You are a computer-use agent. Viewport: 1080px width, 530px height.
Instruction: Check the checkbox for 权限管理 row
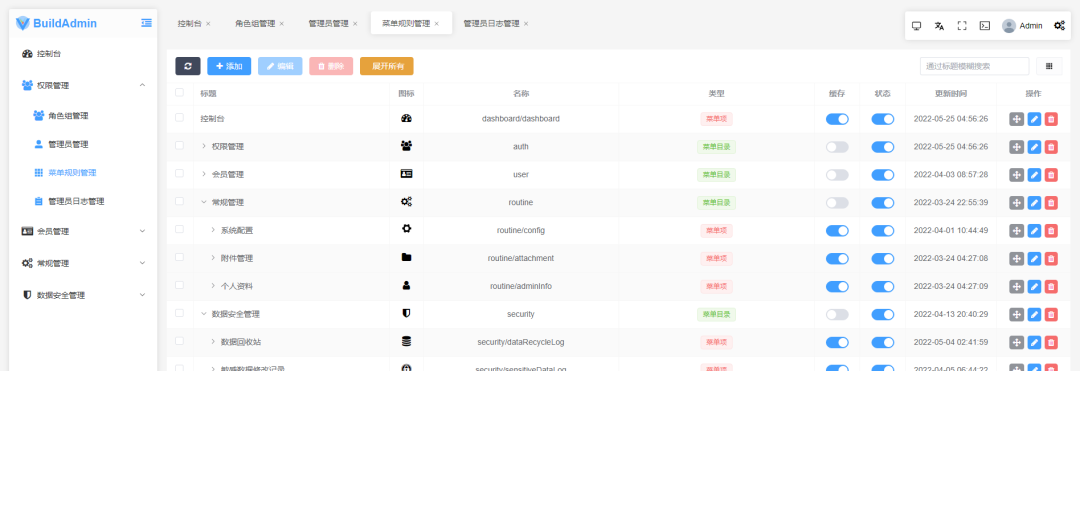[180, 145]
